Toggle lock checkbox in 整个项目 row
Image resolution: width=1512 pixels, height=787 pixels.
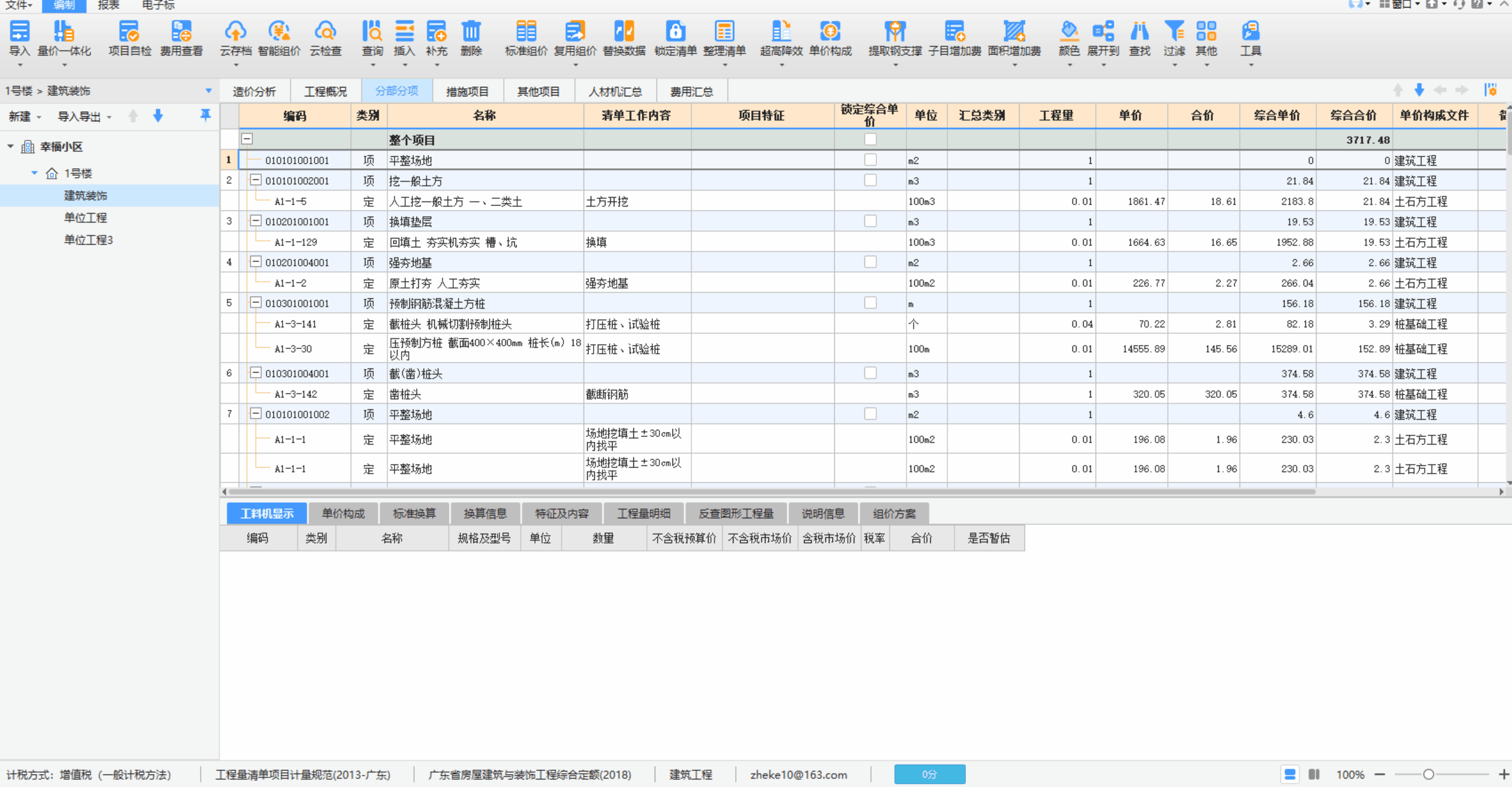click(870, 139)
